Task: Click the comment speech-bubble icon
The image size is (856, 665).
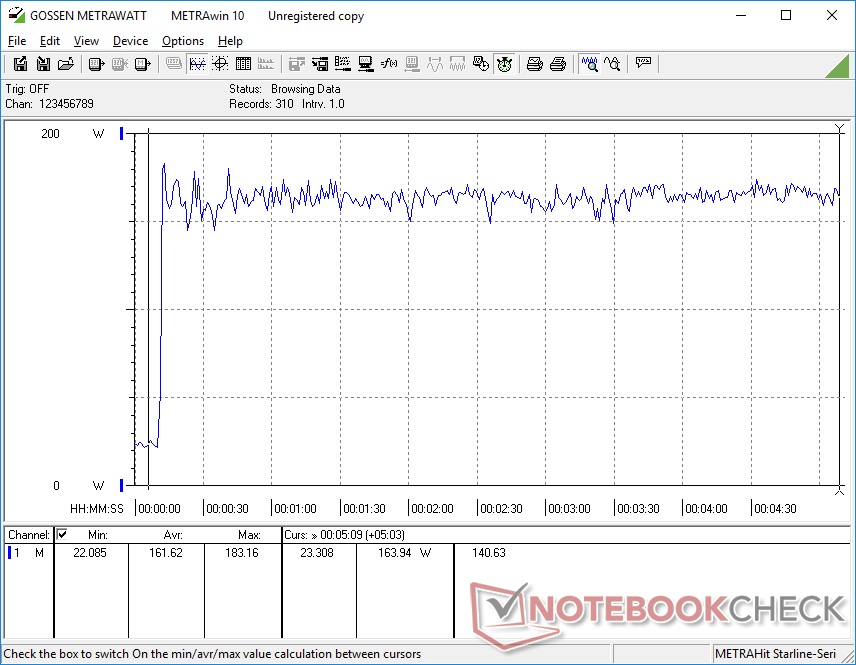Action: point(643,63)
